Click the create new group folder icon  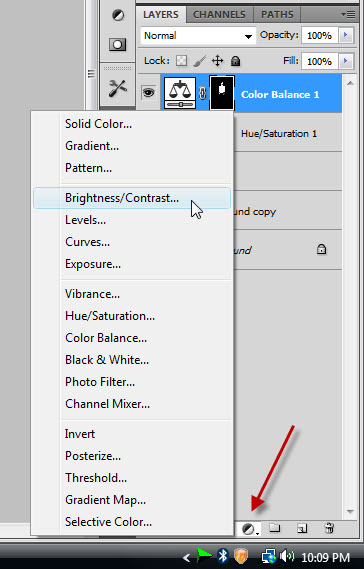tap(275, 528)
